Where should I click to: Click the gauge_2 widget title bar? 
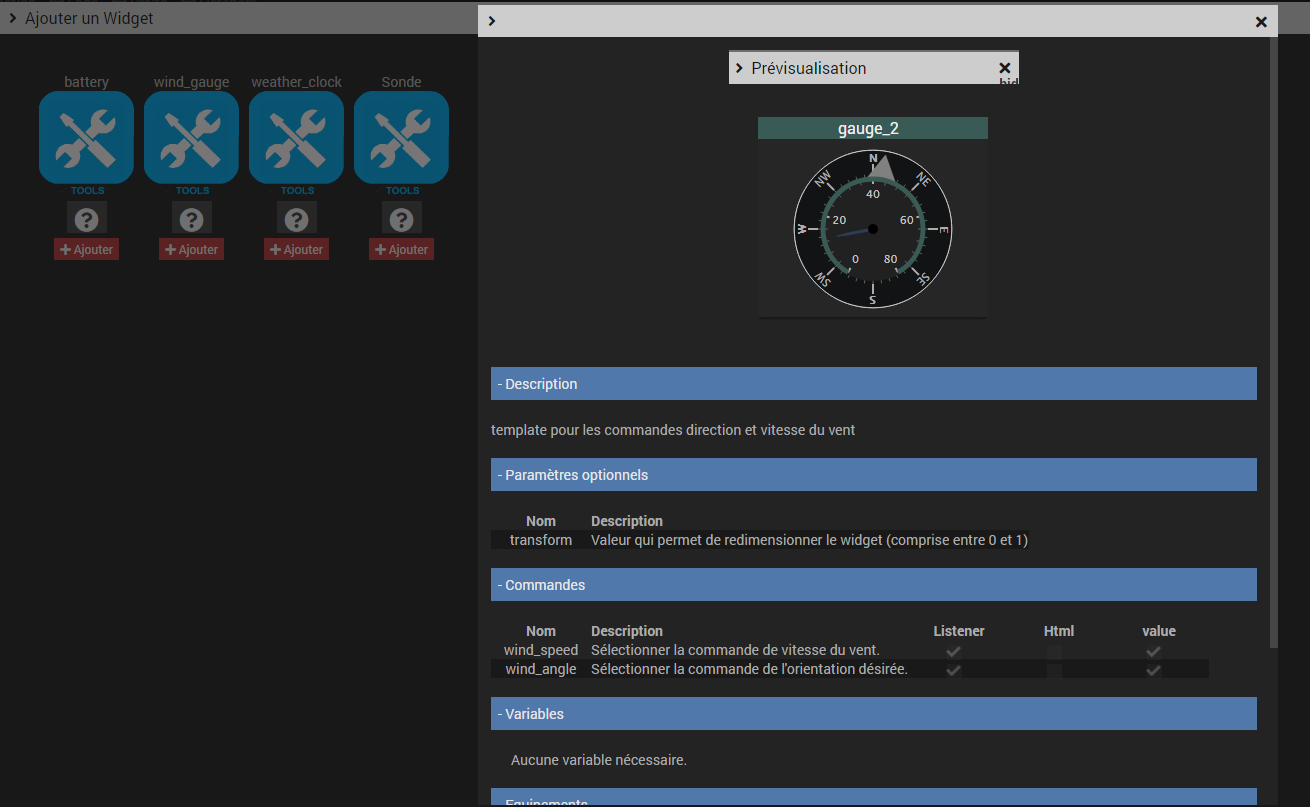tap(873, 128)
